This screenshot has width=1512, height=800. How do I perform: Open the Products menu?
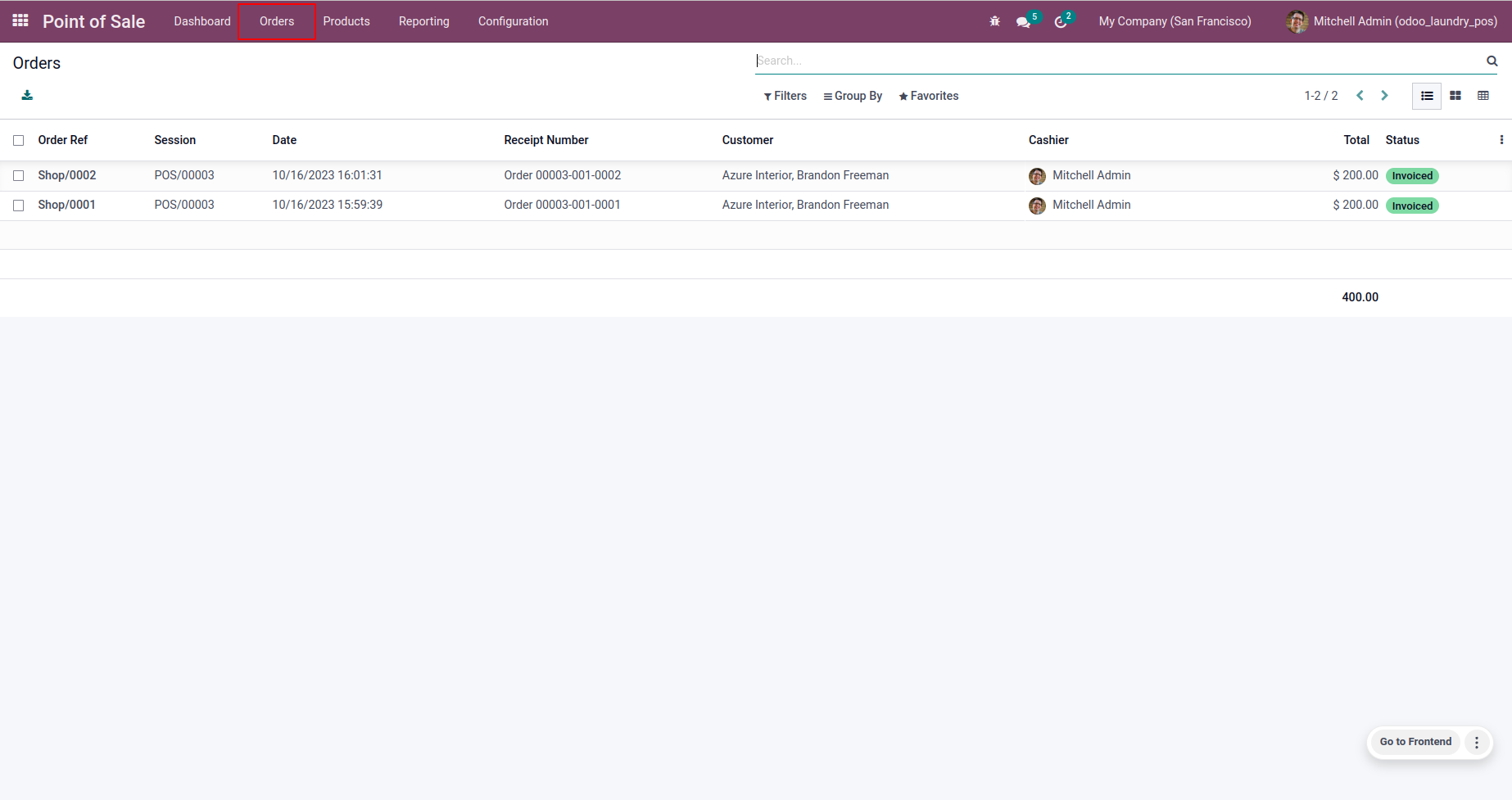click(346, 21)
